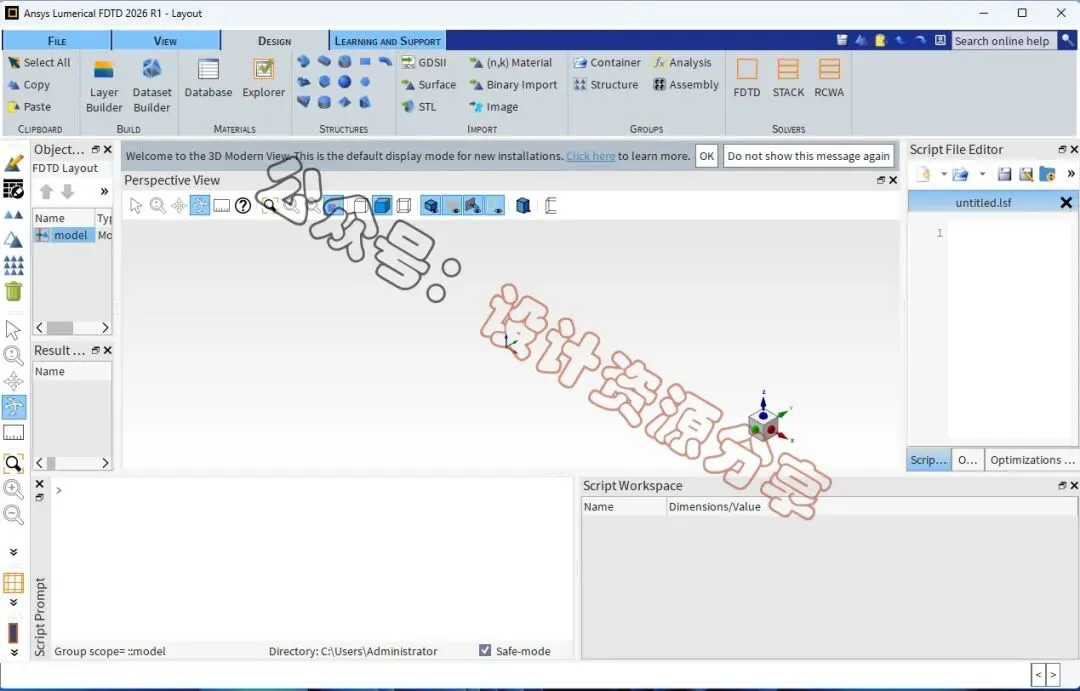The width and height of the screenshot is (1080, 691).
Task: Create new script file in editor
Action: click(x=923, y=174)
